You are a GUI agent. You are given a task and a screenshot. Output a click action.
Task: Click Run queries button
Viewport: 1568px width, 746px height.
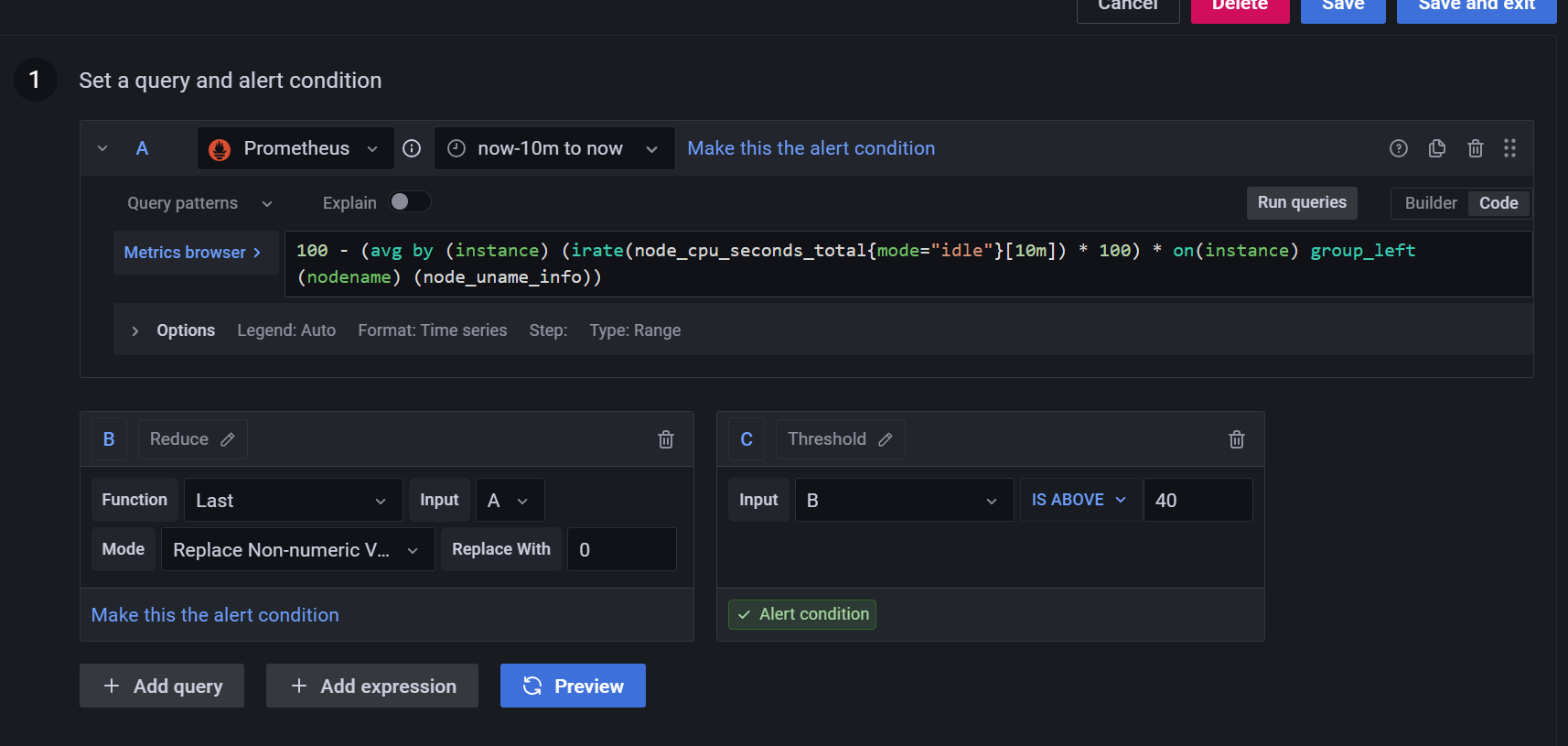[x=1302, y=202]
